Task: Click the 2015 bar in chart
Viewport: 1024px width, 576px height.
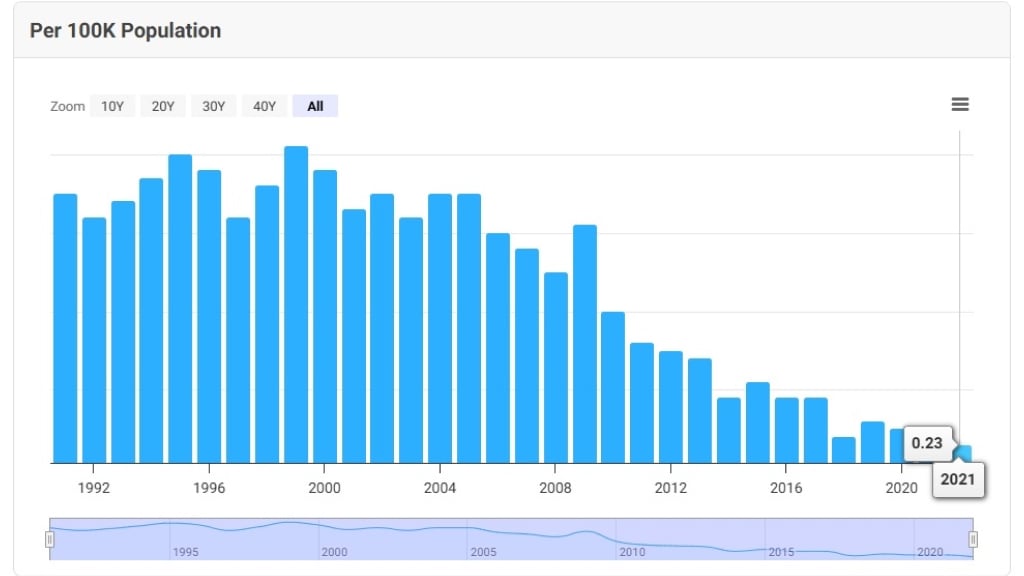Action: coord(758,423)
